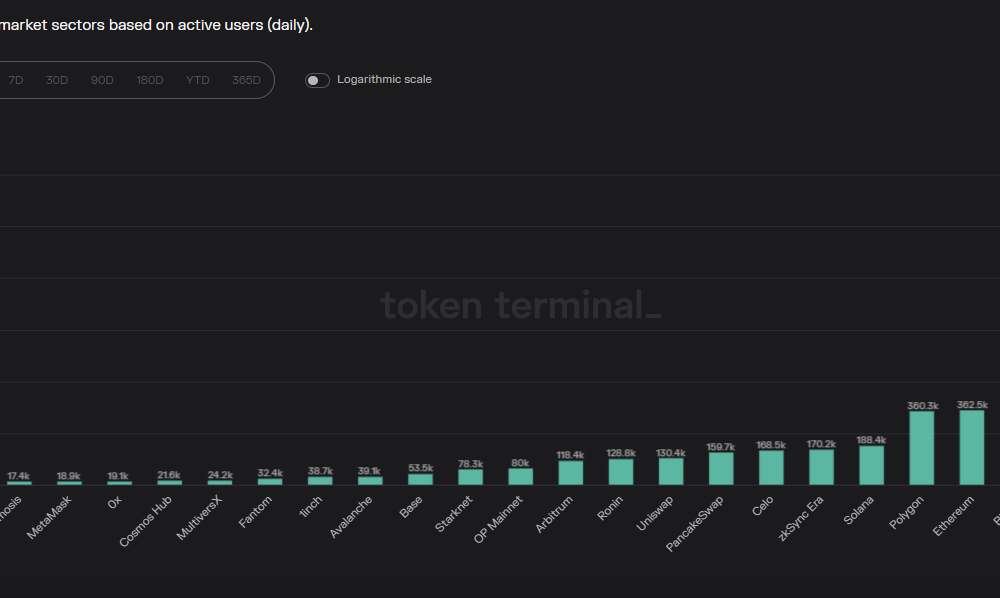Click the Starknet axis label

pos(453,514)
